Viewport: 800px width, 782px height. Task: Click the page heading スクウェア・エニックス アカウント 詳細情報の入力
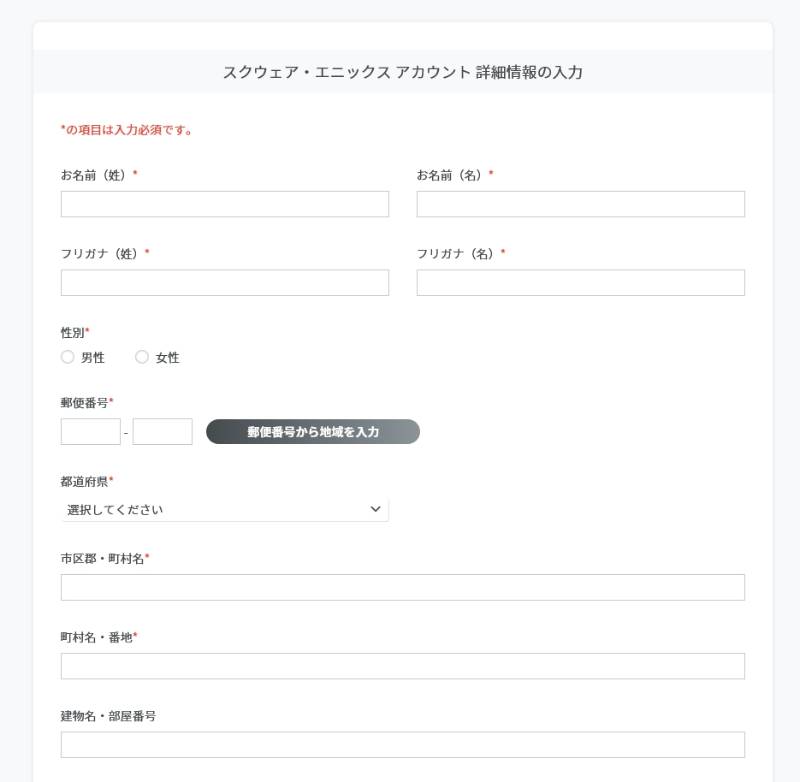tap(403, 72)
